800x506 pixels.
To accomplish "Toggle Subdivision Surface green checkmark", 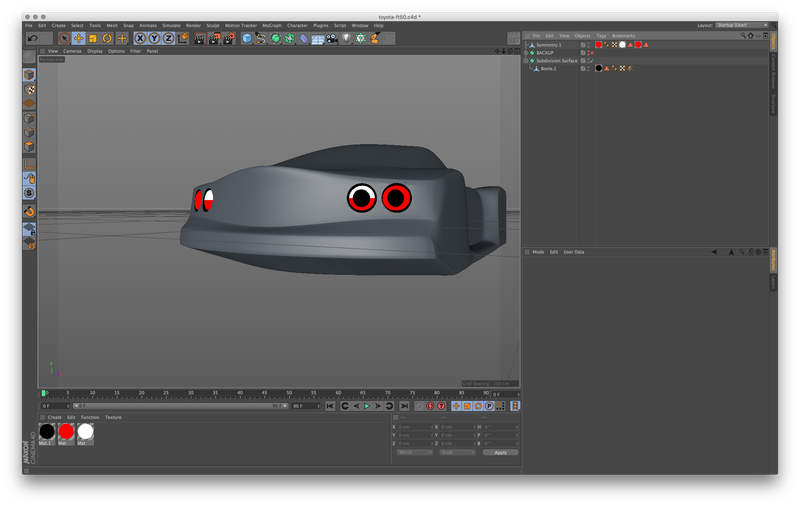I will [x=592, y=61].
